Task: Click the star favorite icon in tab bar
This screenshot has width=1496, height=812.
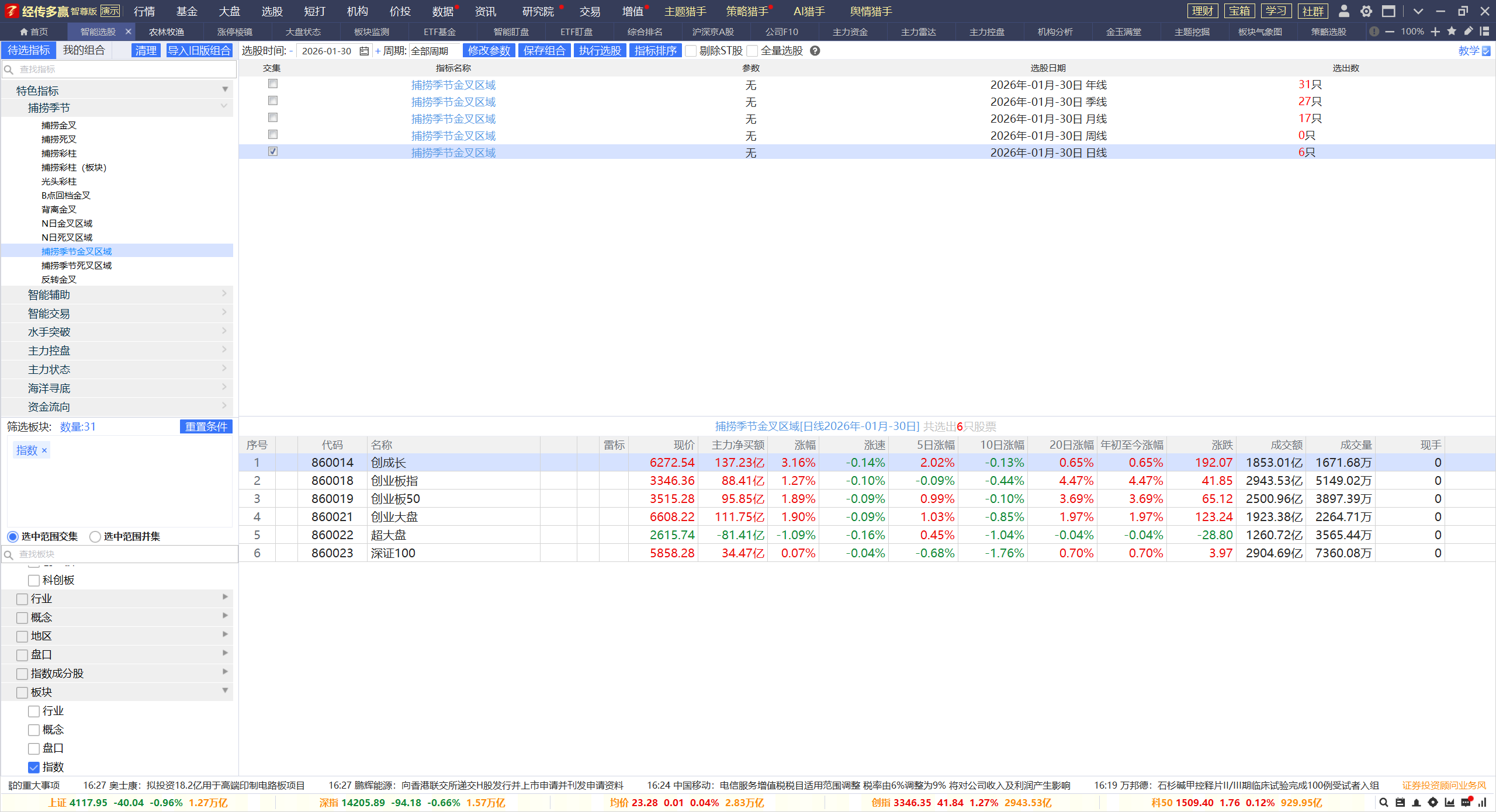Action: (1452, 32)
